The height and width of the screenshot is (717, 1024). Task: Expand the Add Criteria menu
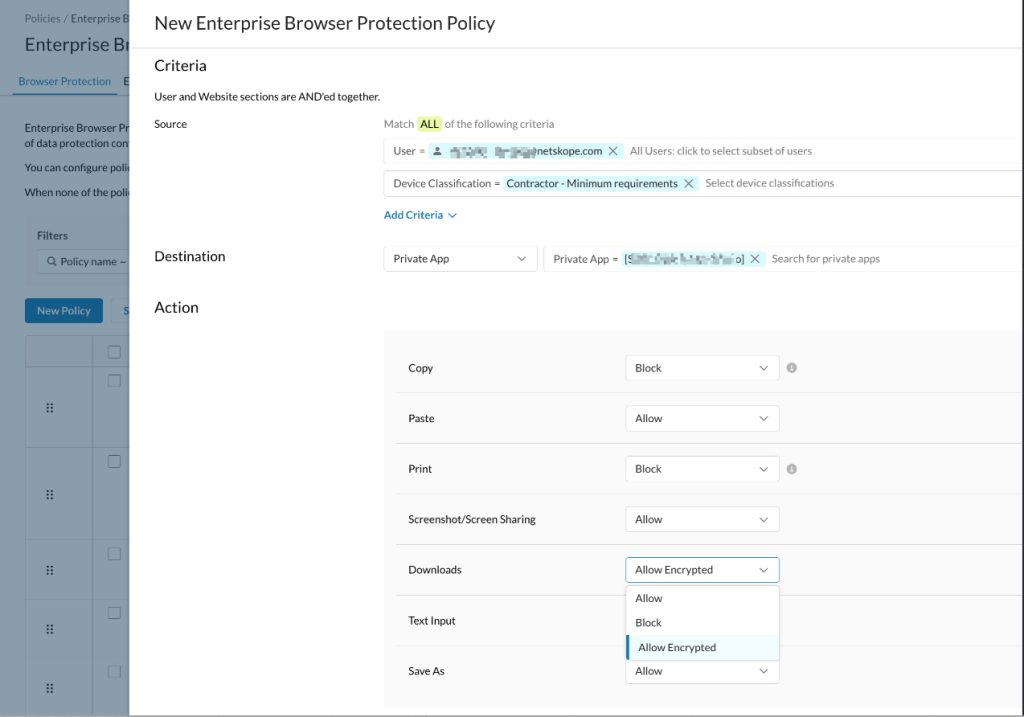click(x=420, y=215)
